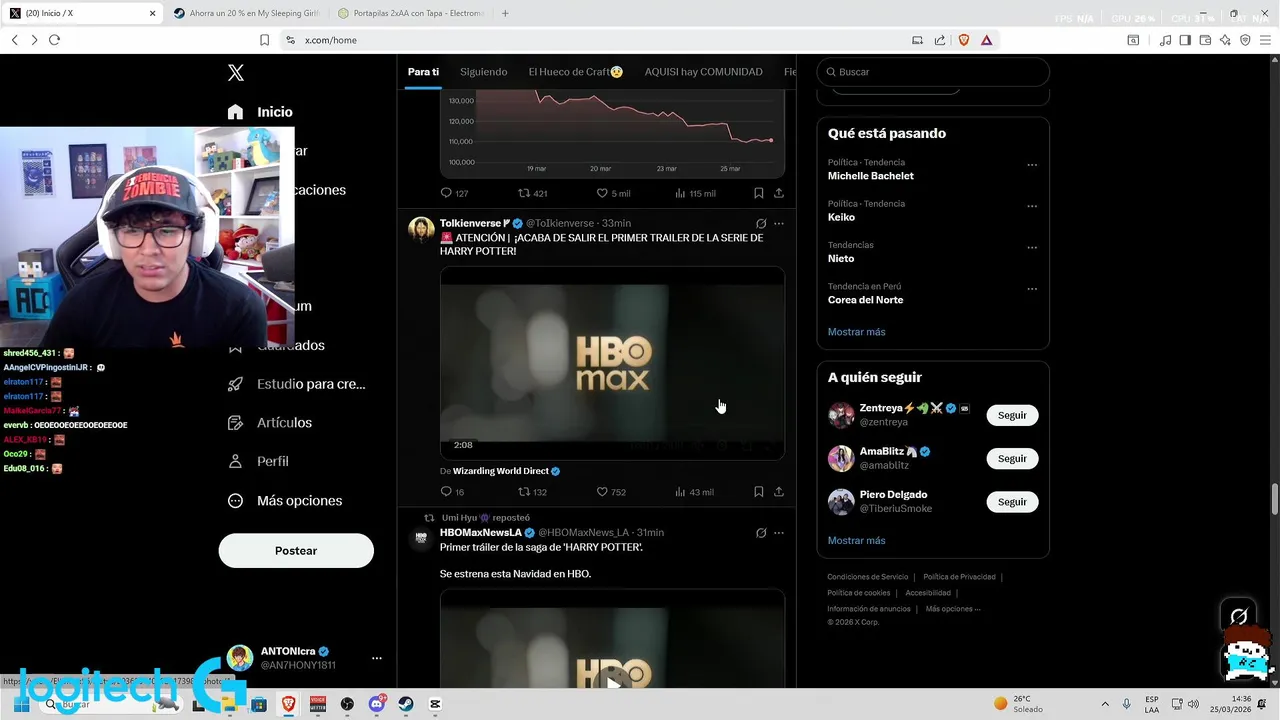
Task: Reload the current page
Action: (54, 40)
